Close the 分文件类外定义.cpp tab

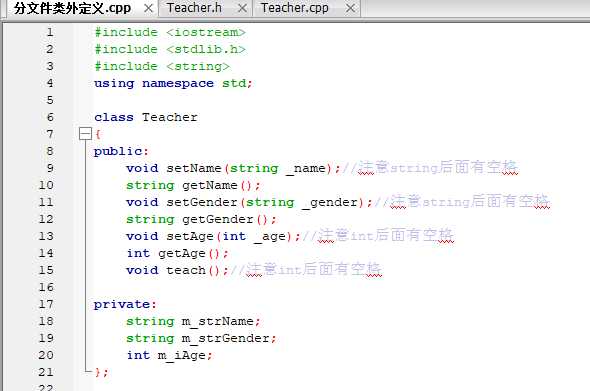click(x=149, y=8)
